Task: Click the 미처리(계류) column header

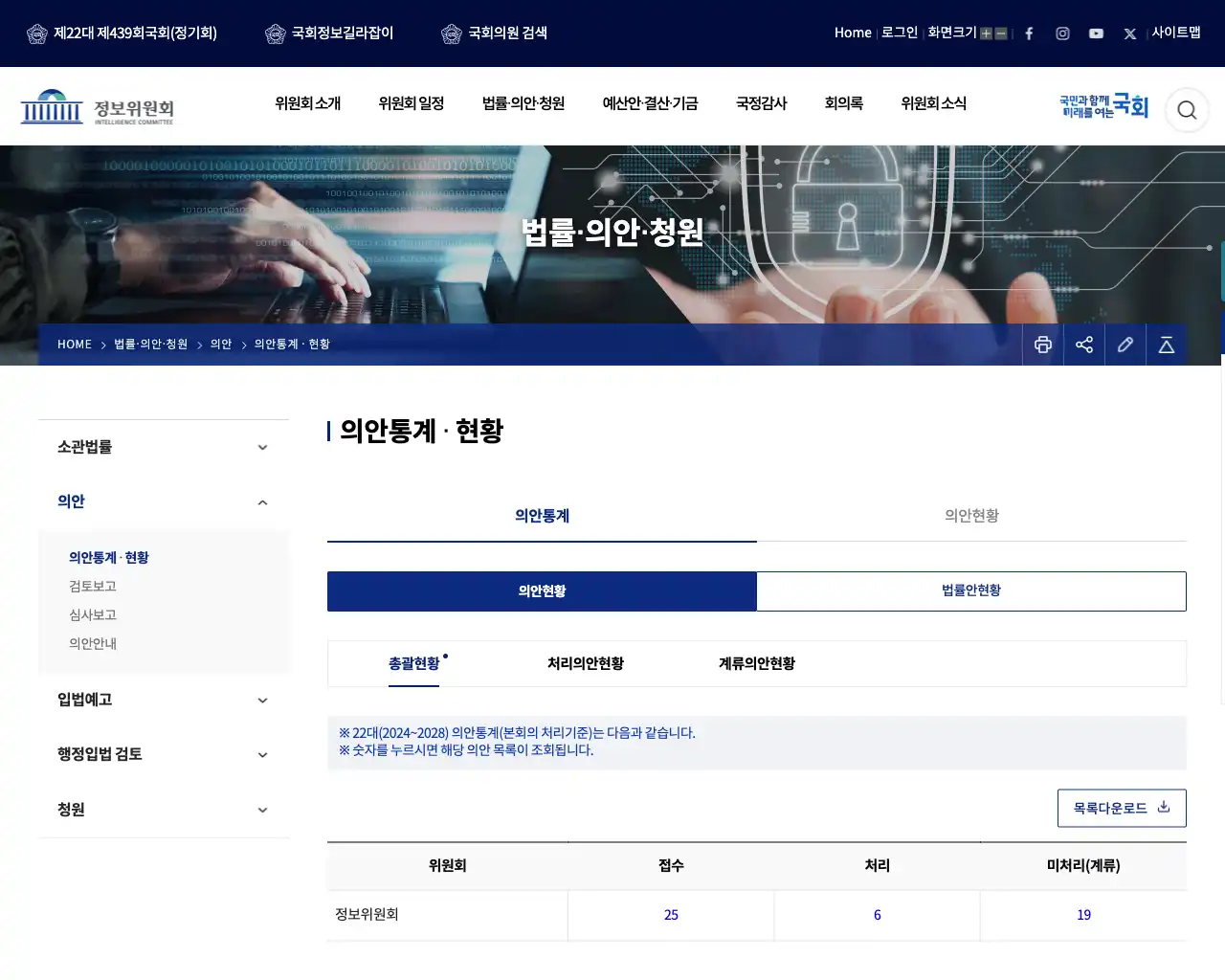Action: 1083,866
